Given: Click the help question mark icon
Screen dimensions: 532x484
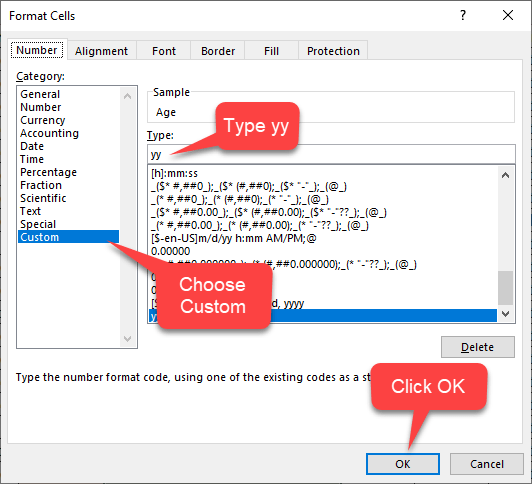Looking at the screenshot, I should pyautogui.click(x=463, y=16).
